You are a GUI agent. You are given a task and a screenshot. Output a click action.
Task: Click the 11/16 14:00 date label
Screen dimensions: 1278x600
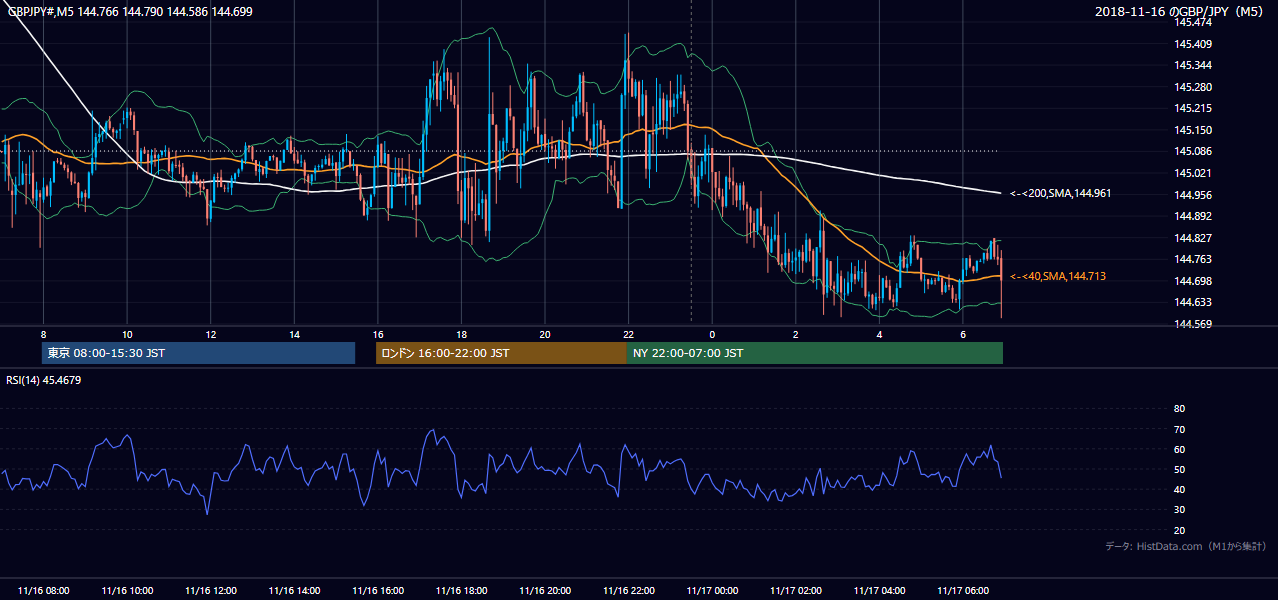click(x=294, y=591)
